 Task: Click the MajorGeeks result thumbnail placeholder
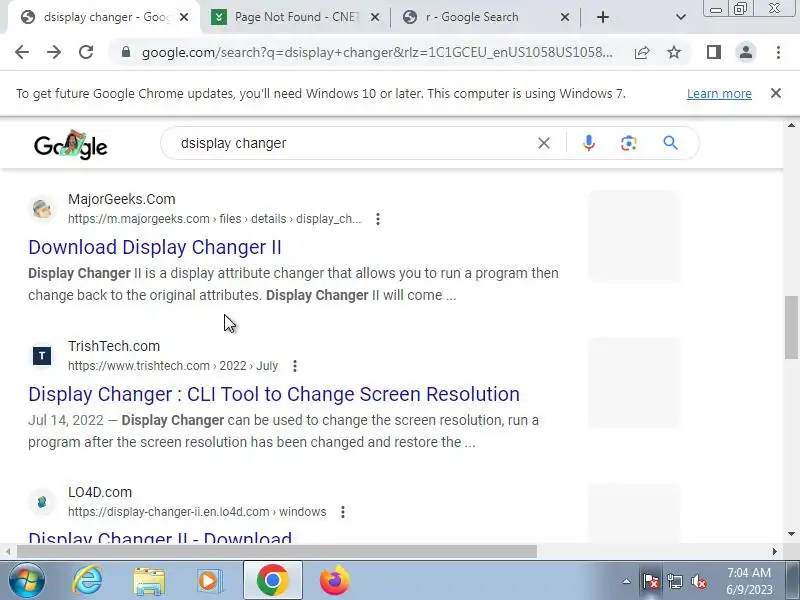(634, 236)
